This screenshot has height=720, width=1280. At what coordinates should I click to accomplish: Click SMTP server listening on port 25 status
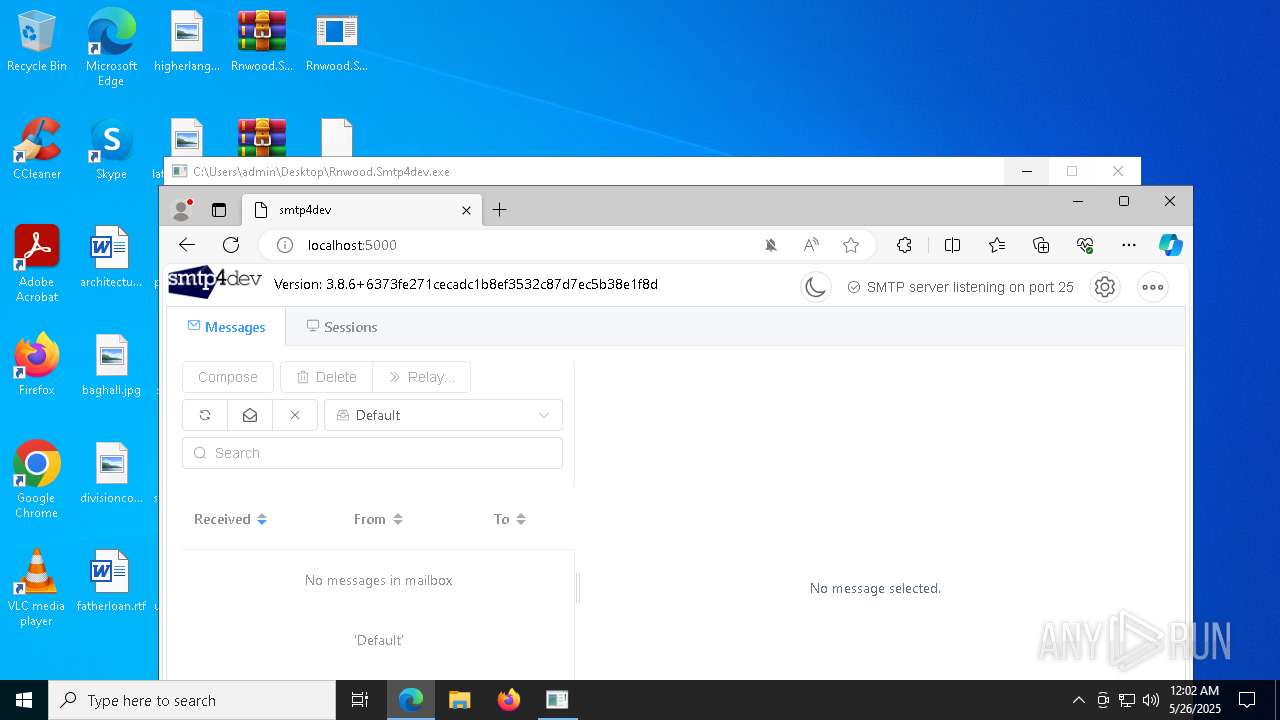coord(960,287)
